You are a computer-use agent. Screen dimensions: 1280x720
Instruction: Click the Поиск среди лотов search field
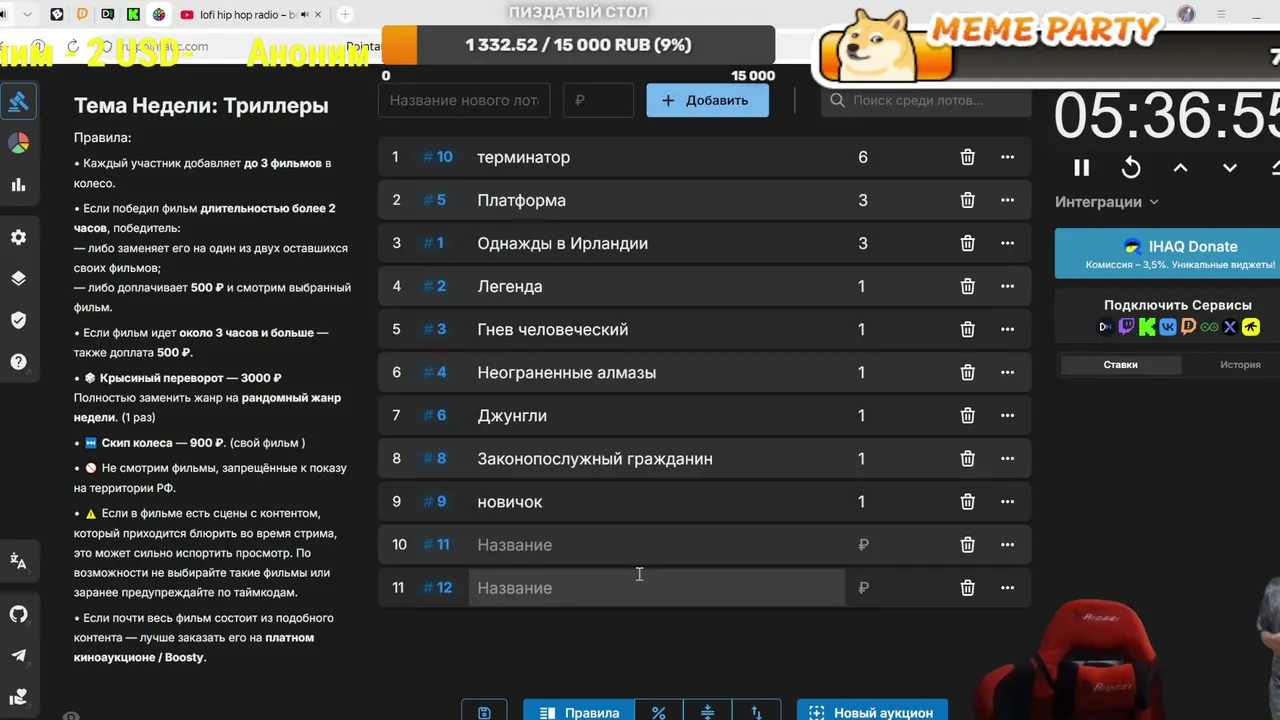pos(926,100)
